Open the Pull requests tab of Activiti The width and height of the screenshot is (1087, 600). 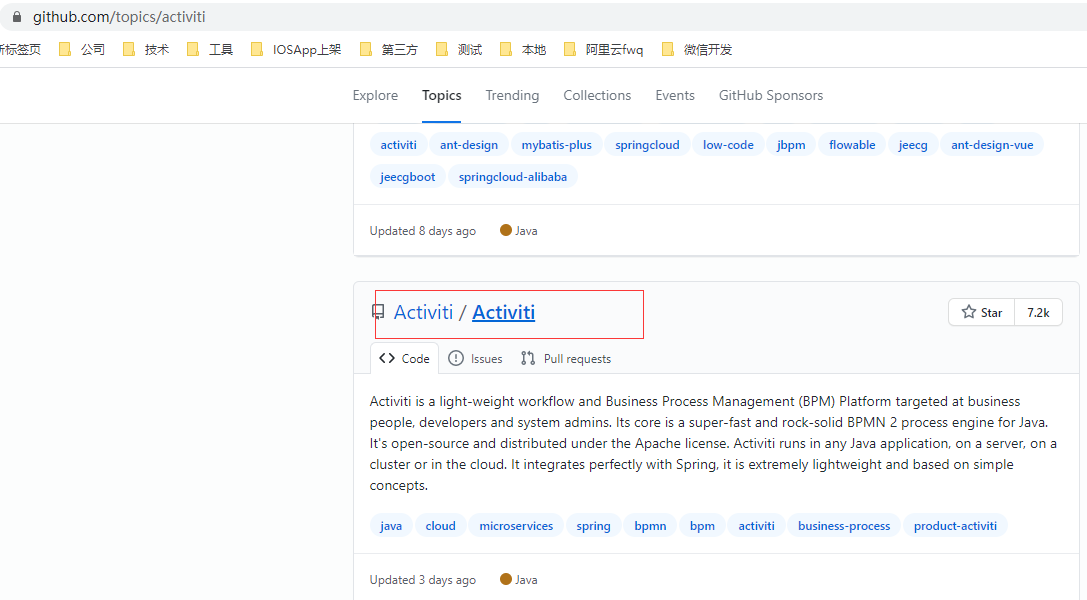tap(566, 358)
